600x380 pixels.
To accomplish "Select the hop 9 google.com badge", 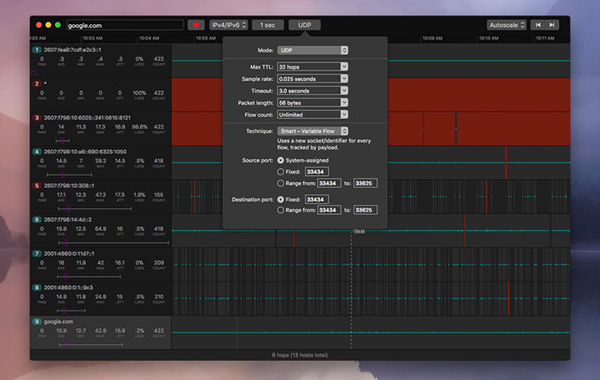I will coord(37,321).
